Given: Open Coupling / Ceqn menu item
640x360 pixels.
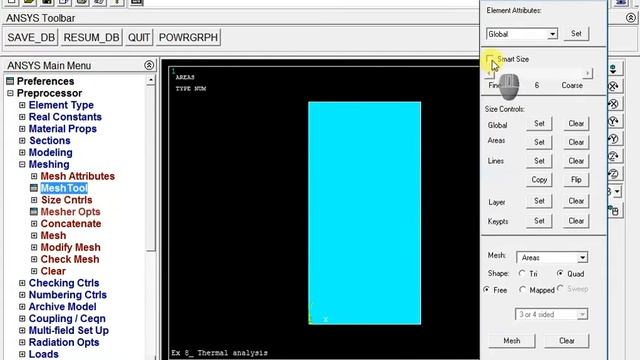Looking at the screenshot, I should tap(67, 318).
